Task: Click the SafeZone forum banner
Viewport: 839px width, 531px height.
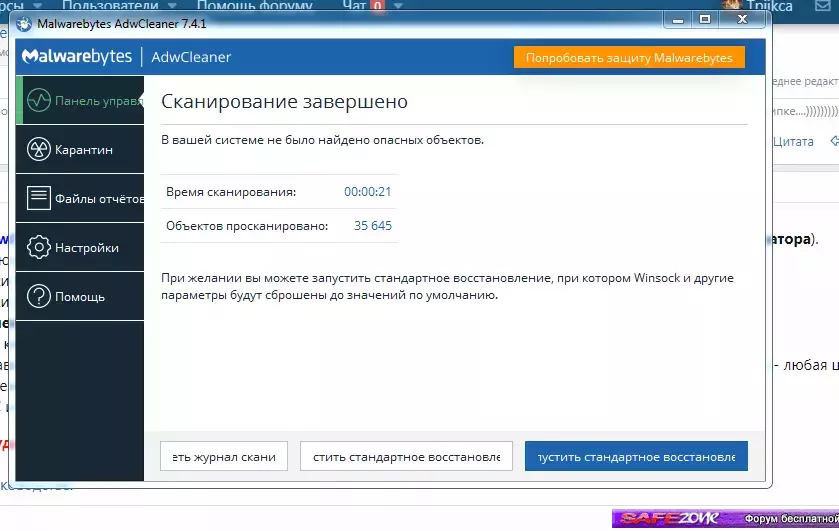Action: coord(726,518)
